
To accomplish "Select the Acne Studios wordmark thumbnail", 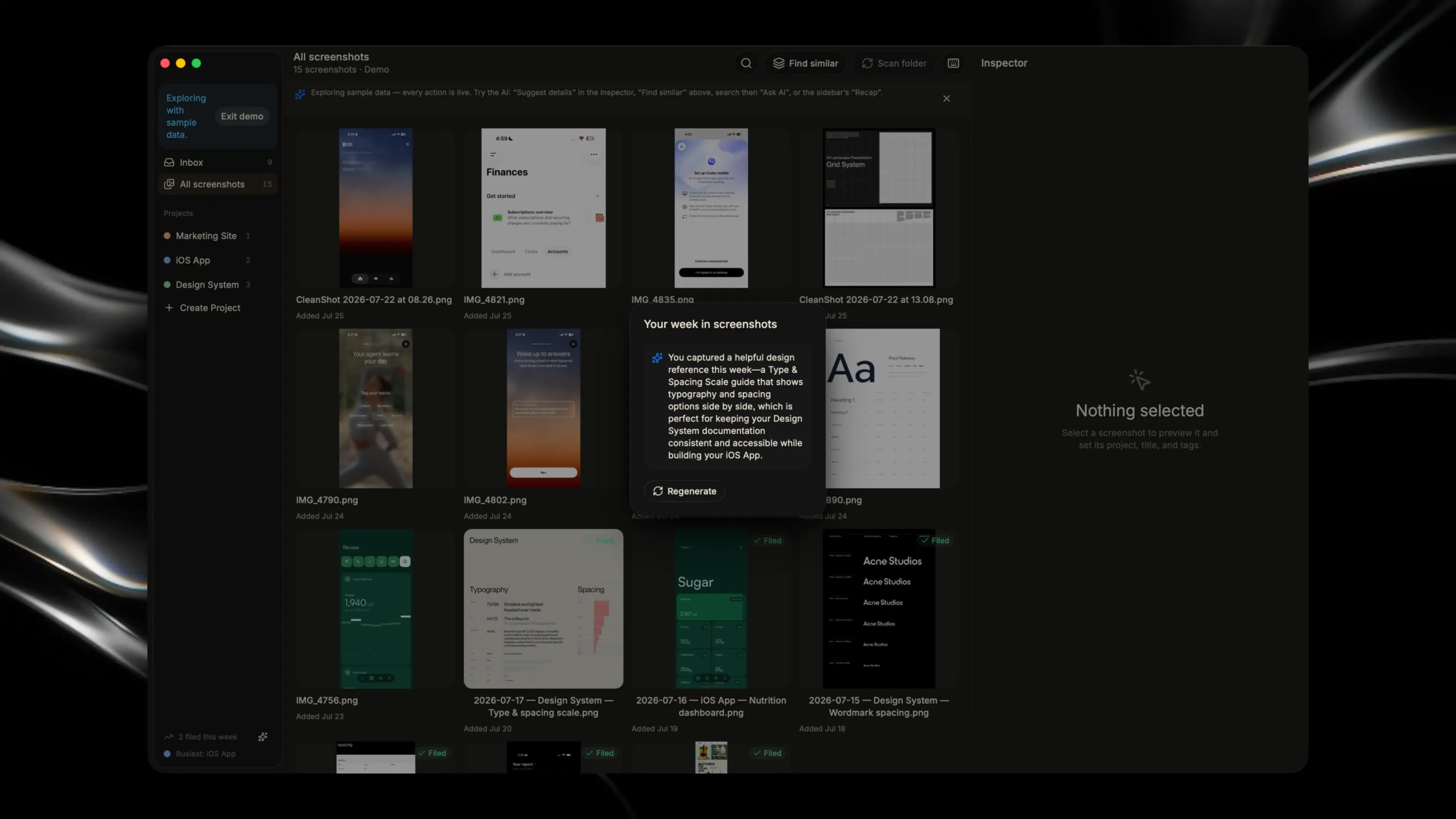I will [878, 609].
